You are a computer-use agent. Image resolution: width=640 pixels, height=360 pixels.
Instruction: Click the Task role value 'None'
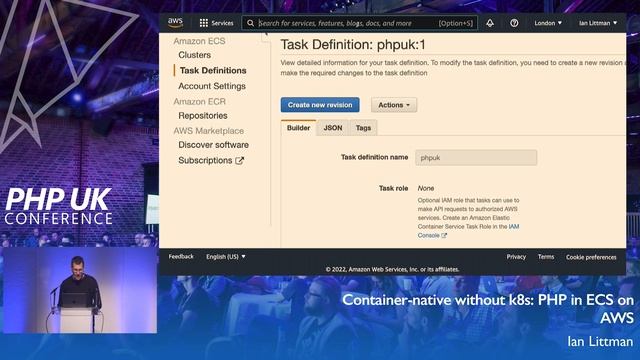point(426,188)
